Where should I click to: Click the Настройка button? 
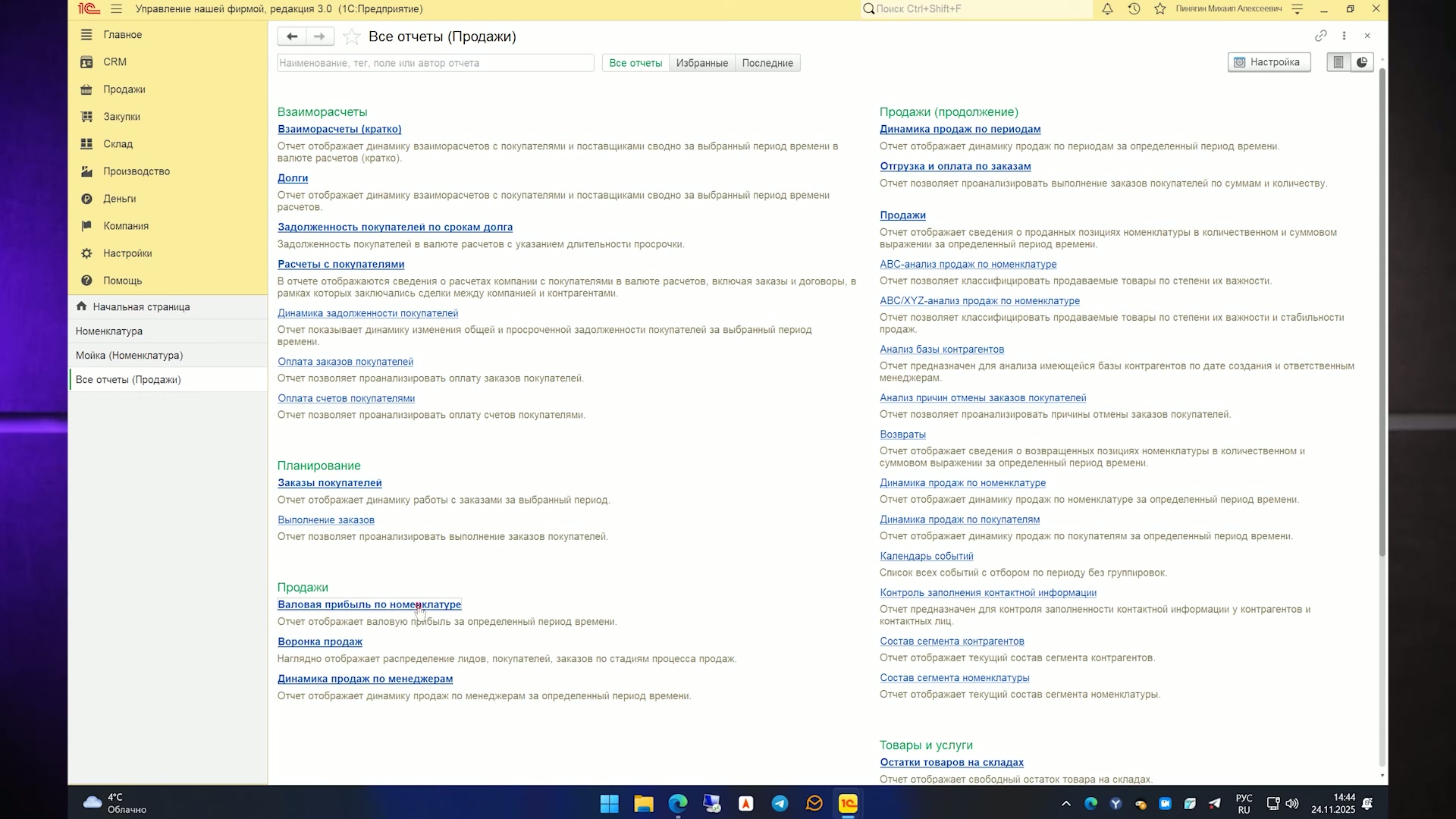pyautogui.click(x=1269, y=62)
